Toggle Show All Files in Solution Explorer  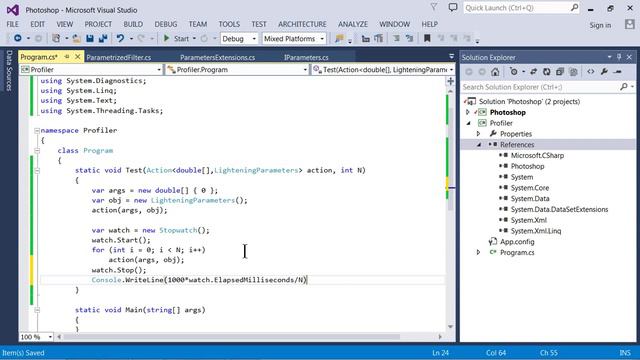pos(573,72)
